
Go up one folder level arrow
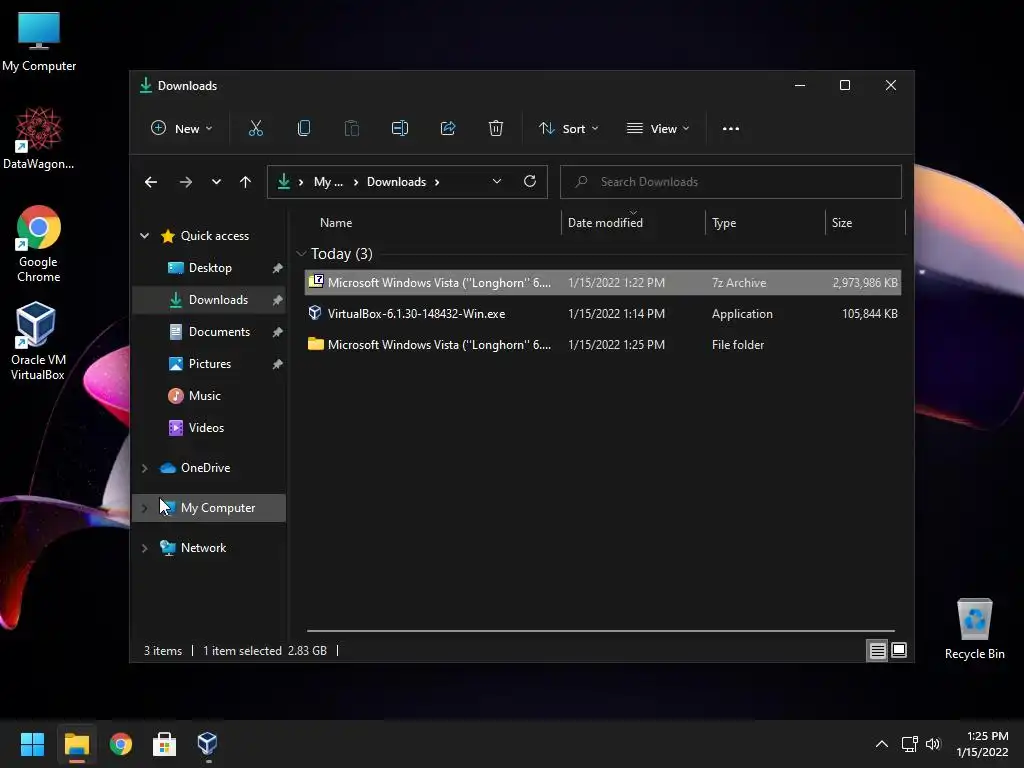246,182
